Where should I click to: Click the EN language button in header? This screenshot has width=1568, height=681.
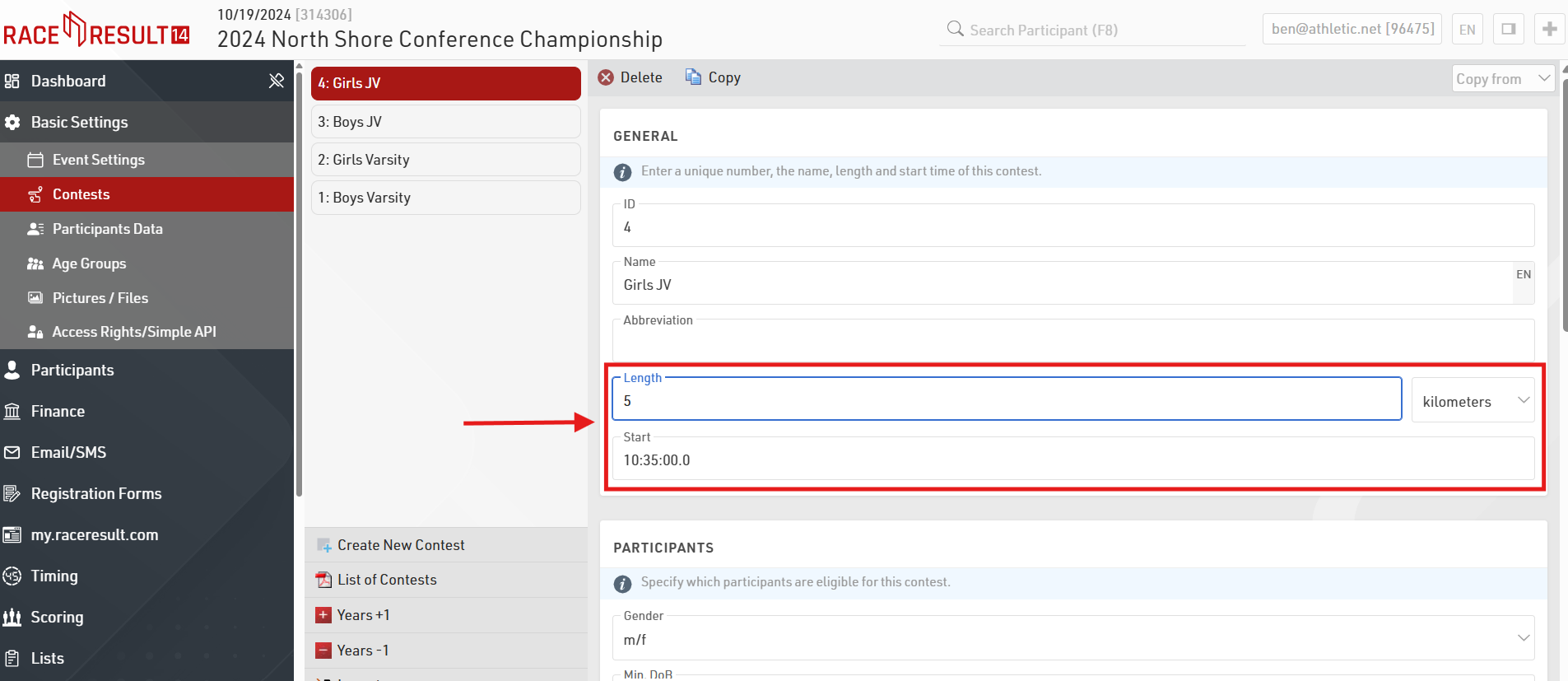click(x=1467, y=30)
